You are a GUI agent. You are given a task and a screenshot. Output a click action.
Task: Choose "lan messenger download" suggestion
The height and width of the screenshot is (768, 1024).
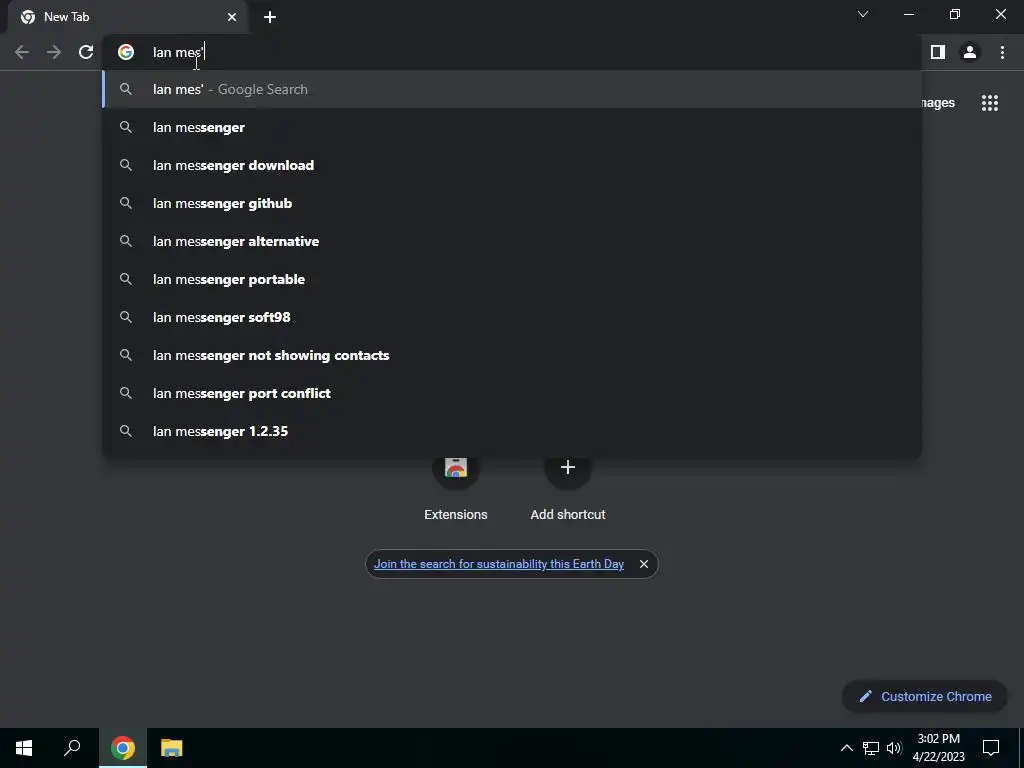click(x=512, y=165)
